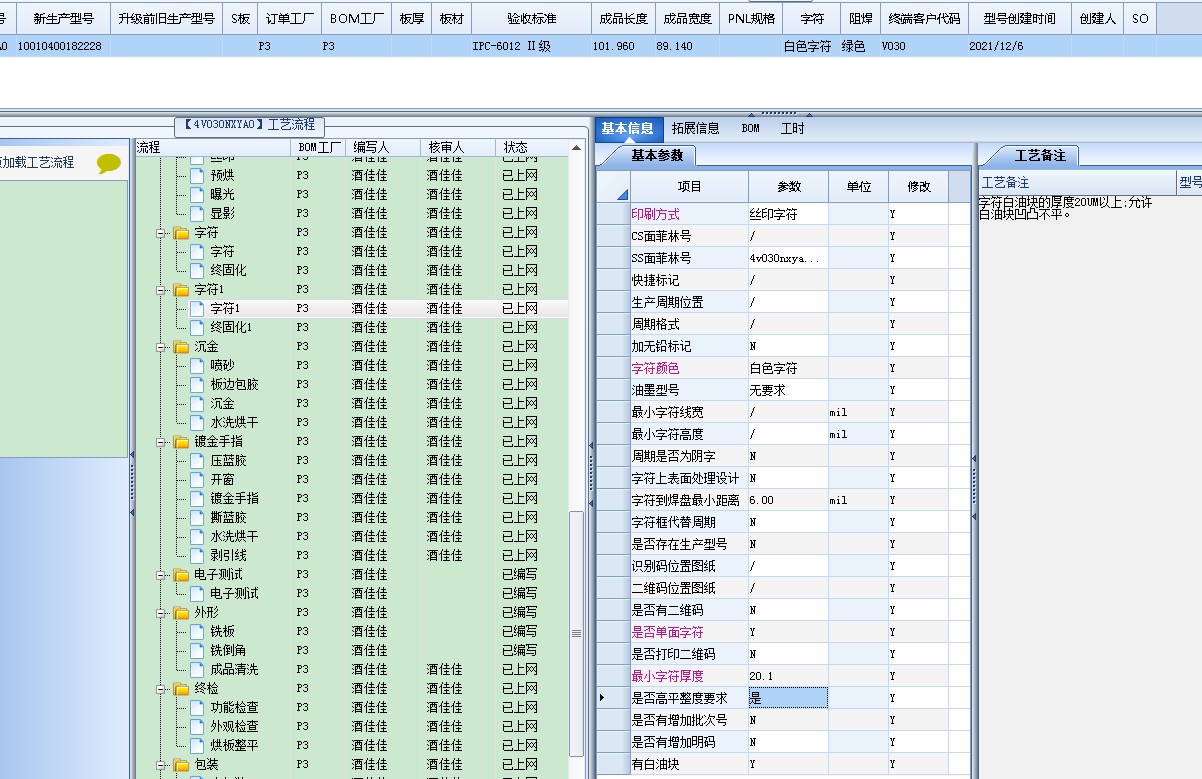Collapse the 字符1 tree group
This screenshot has width=1202, height=779.
pyautogui.click(x=160, y=290)
